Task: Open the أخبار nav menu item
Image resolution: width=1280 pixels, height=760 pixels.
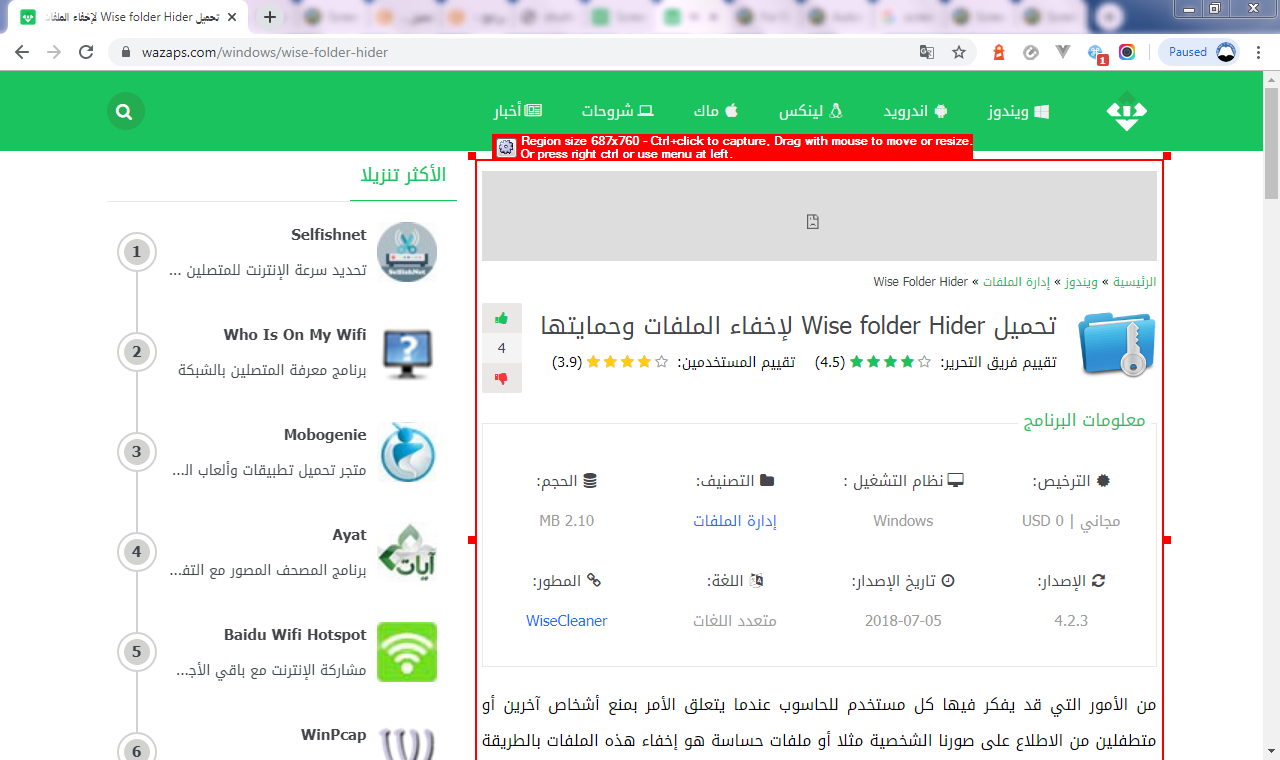Action: click(518, 111)
